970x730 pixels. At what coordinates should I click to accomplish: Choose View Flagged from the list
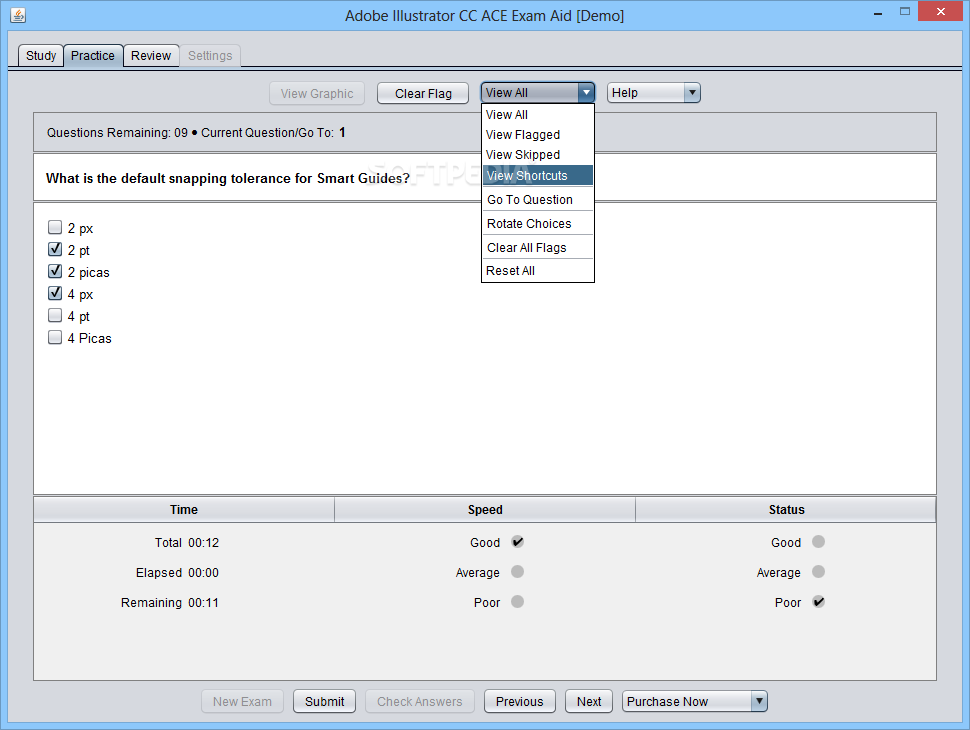(x=538, y=134)
